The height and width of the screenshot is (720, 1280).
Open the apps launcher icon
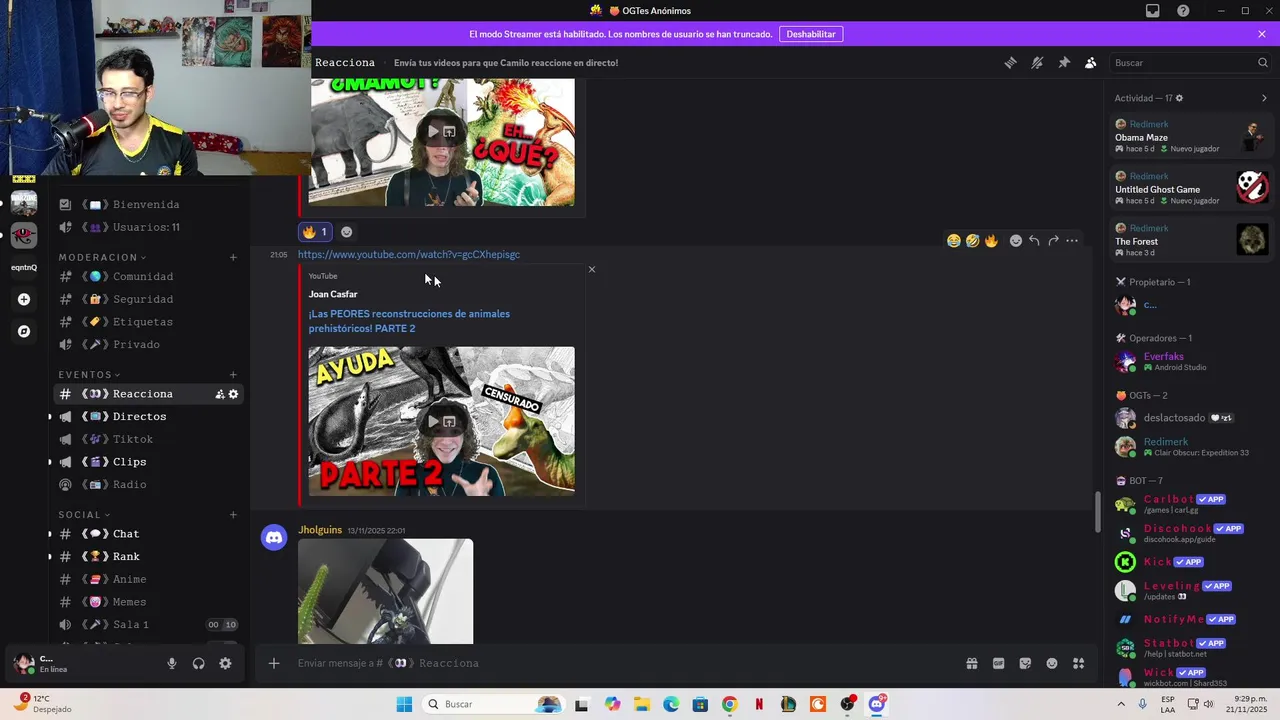[x=1079, y=663]
